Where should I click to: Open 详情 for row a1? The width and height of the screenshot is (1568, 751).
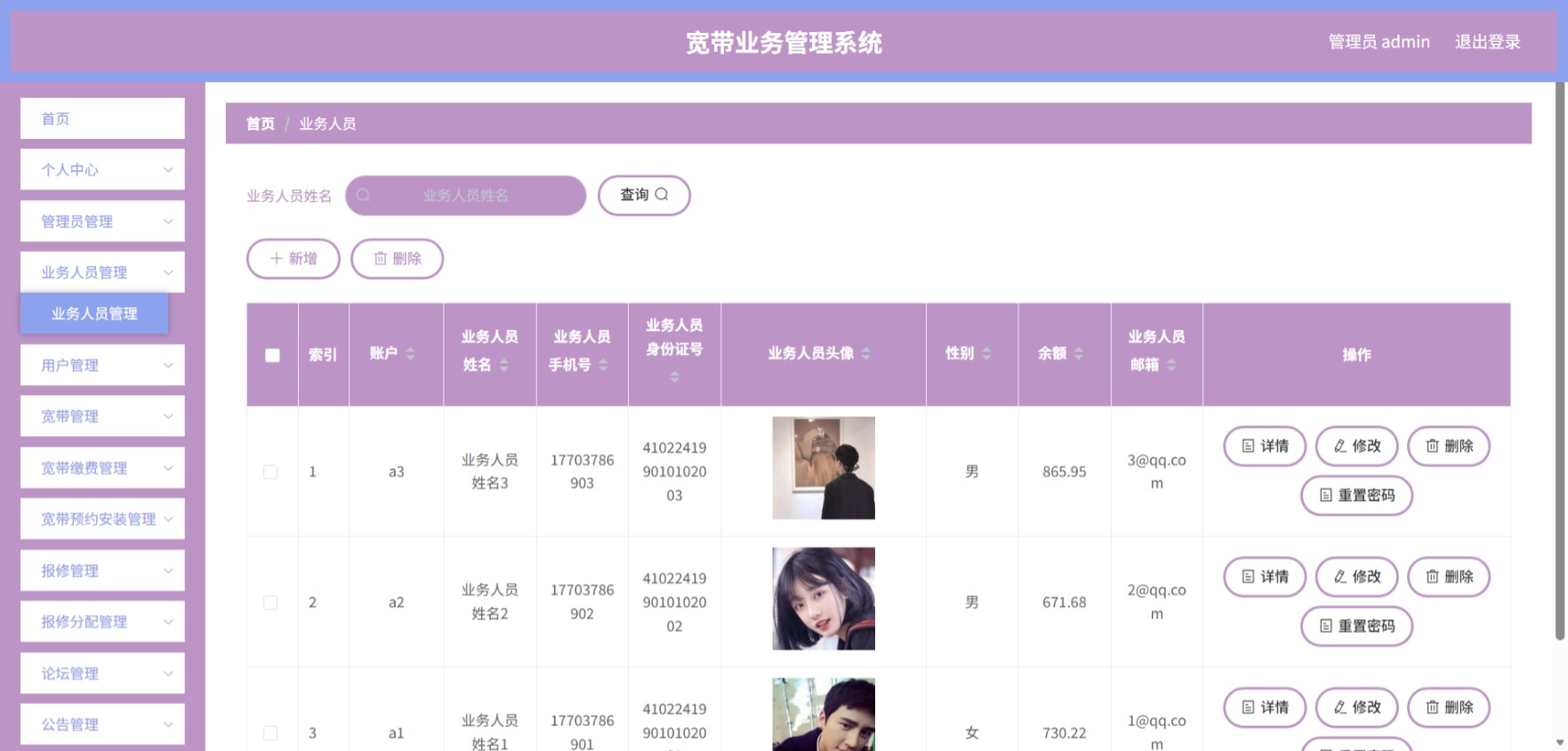[x=1265, y=707]
